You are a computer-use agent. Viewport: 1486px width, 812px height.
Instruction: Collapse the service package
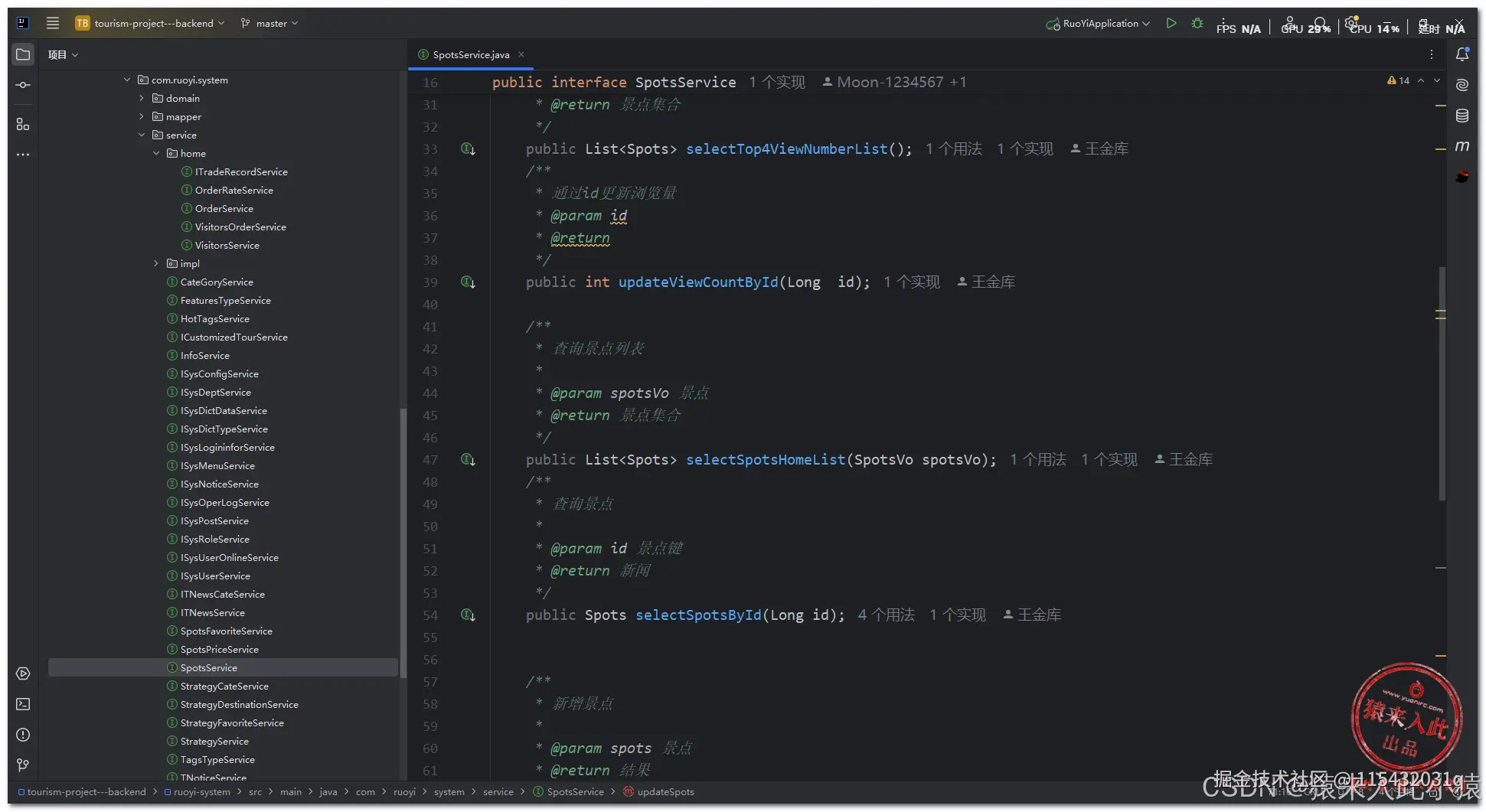tap(142, 135)
